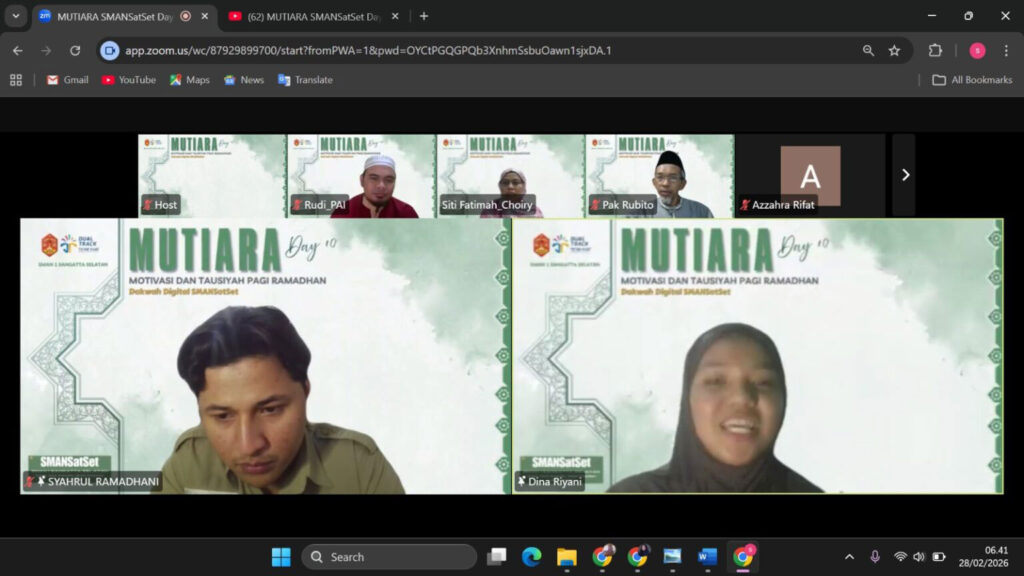Click the microphone icon in the system tray
This screenshot has height=576, width=1024.
(874, 556)
